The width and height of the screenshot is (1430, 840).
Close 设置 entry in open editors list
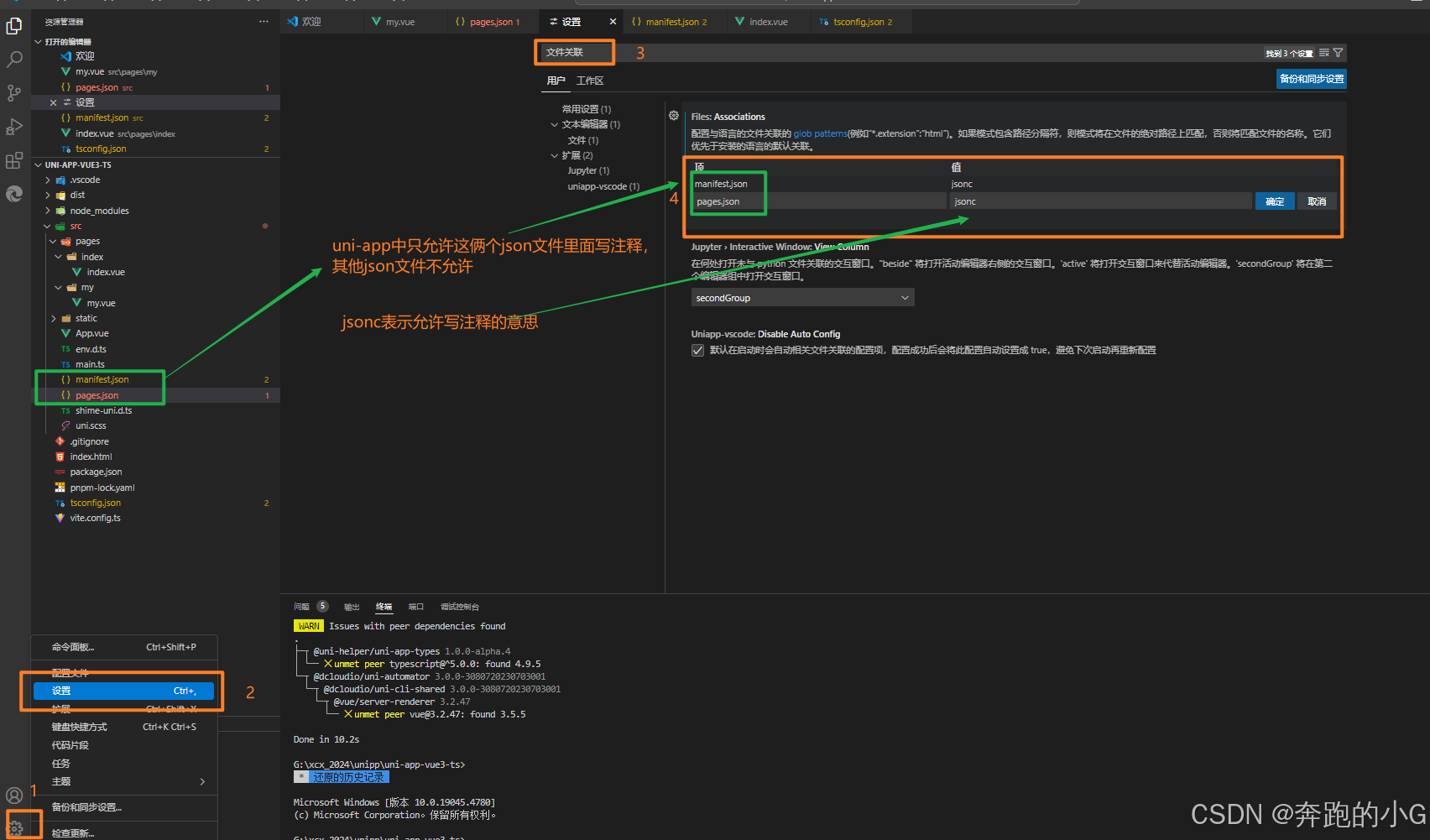(53, 102)
